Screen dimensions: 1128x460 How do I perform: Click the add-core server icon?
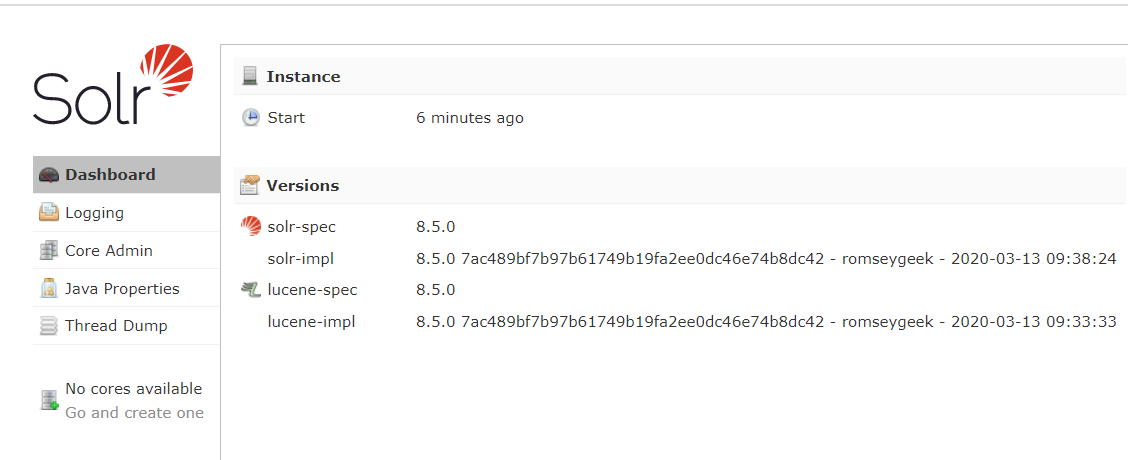(49, 400)
